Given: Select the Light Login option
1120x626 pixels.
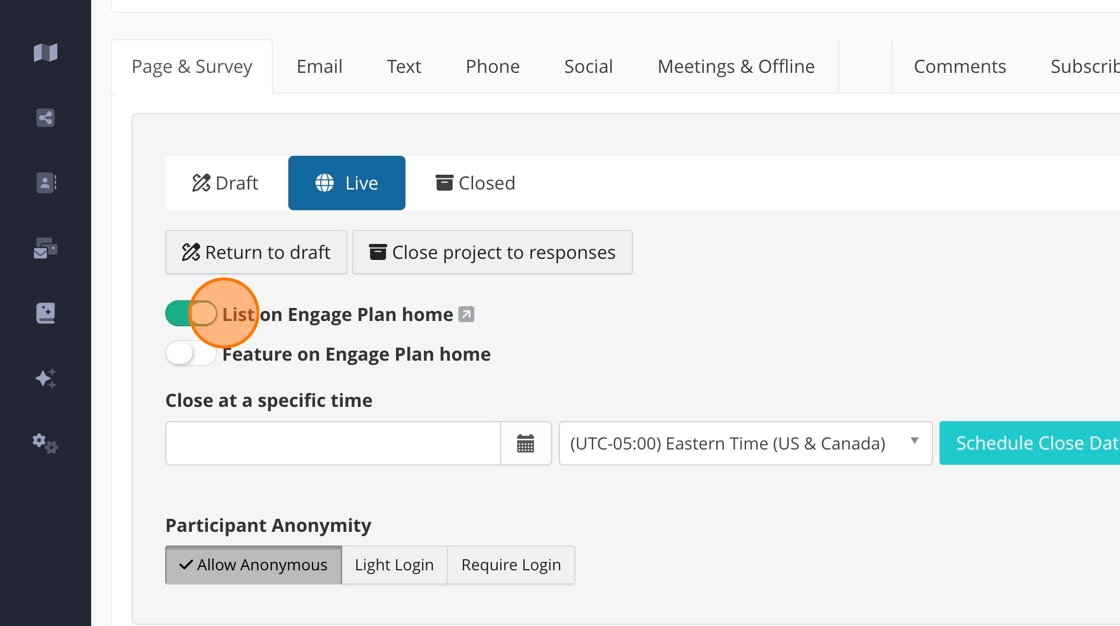Looking at the screenshot, I should click(394, 565).
